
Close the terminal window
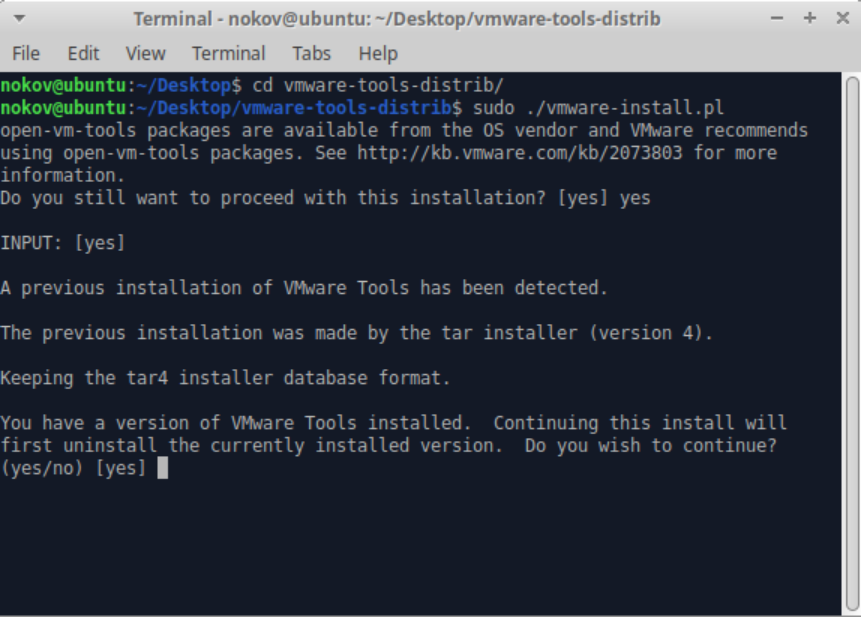[x=843, y=18]
